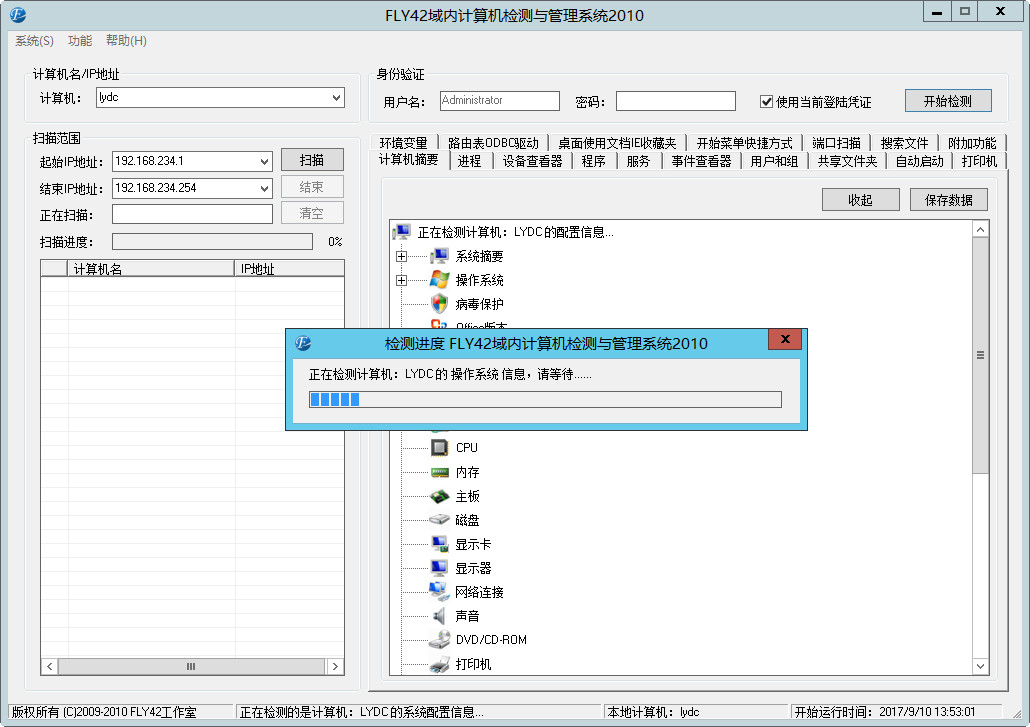Click the 打印机 printer icon in tree

(x=439, y=665)
